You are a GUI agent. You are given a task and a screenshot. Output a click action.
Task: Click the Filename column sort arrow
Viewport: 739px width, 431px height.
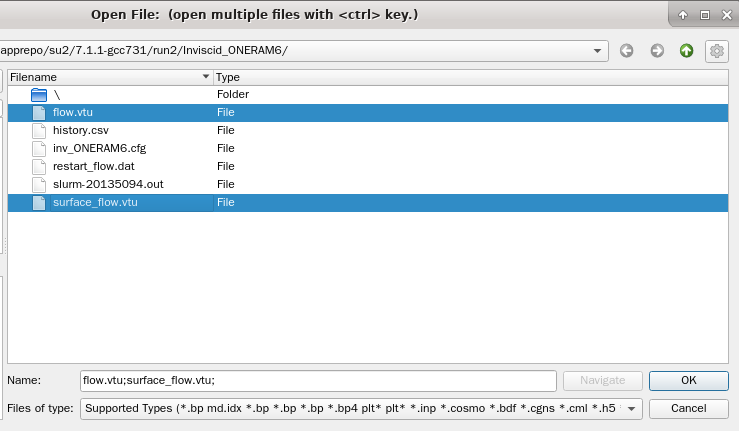206,77
